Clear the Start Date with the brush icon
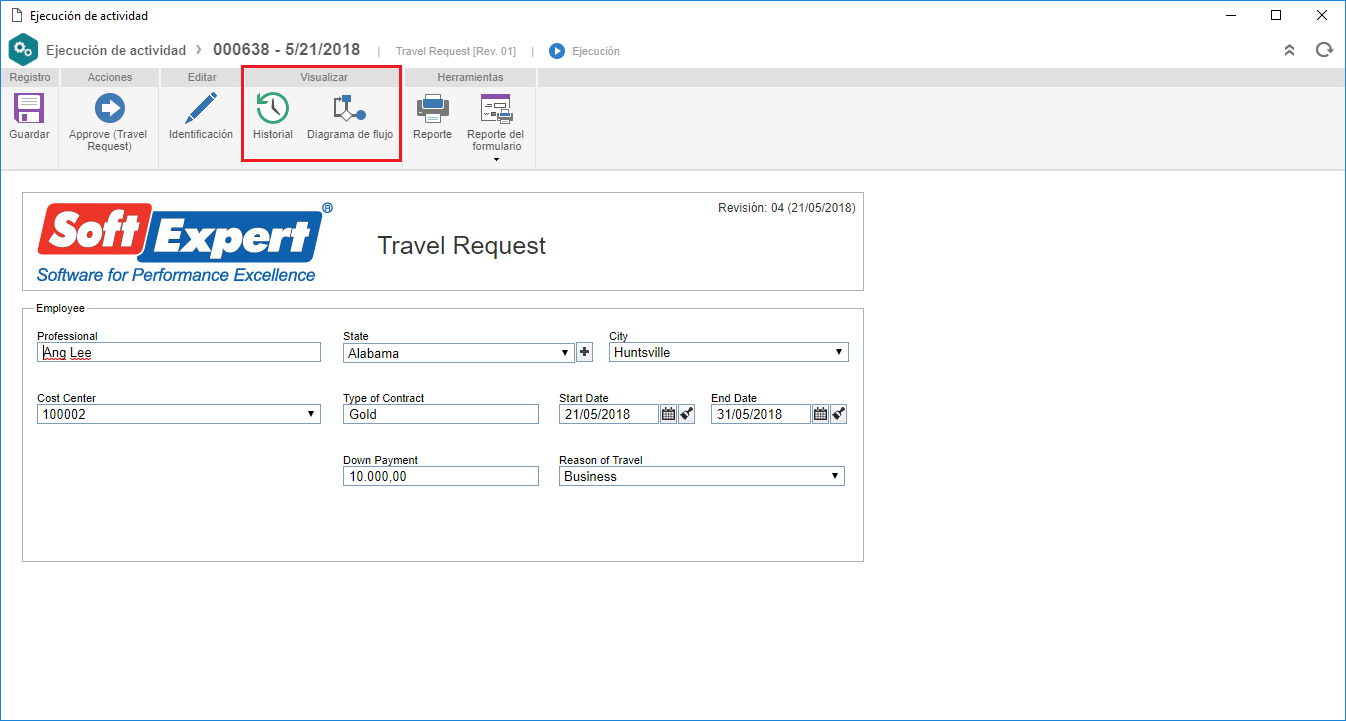The image size is (1346, 721). coord(686,414)
